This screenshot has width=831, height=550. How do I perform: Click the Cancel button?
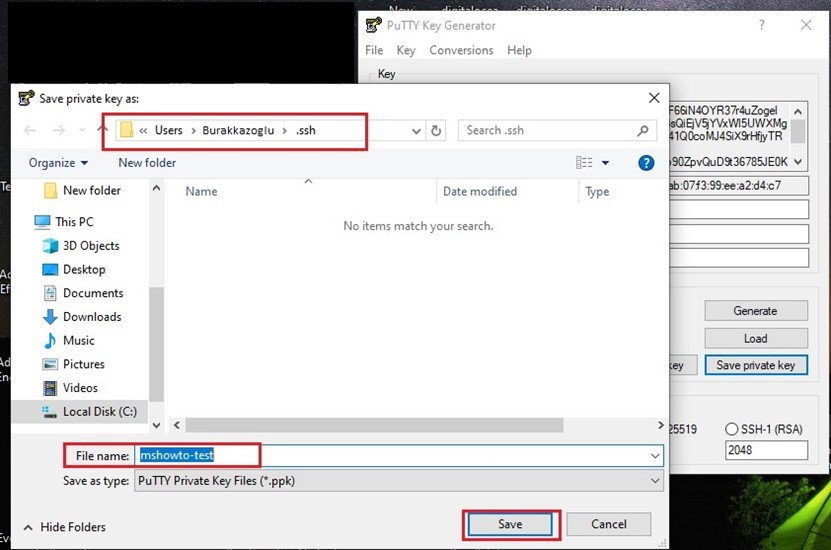[x=608, y=525]
